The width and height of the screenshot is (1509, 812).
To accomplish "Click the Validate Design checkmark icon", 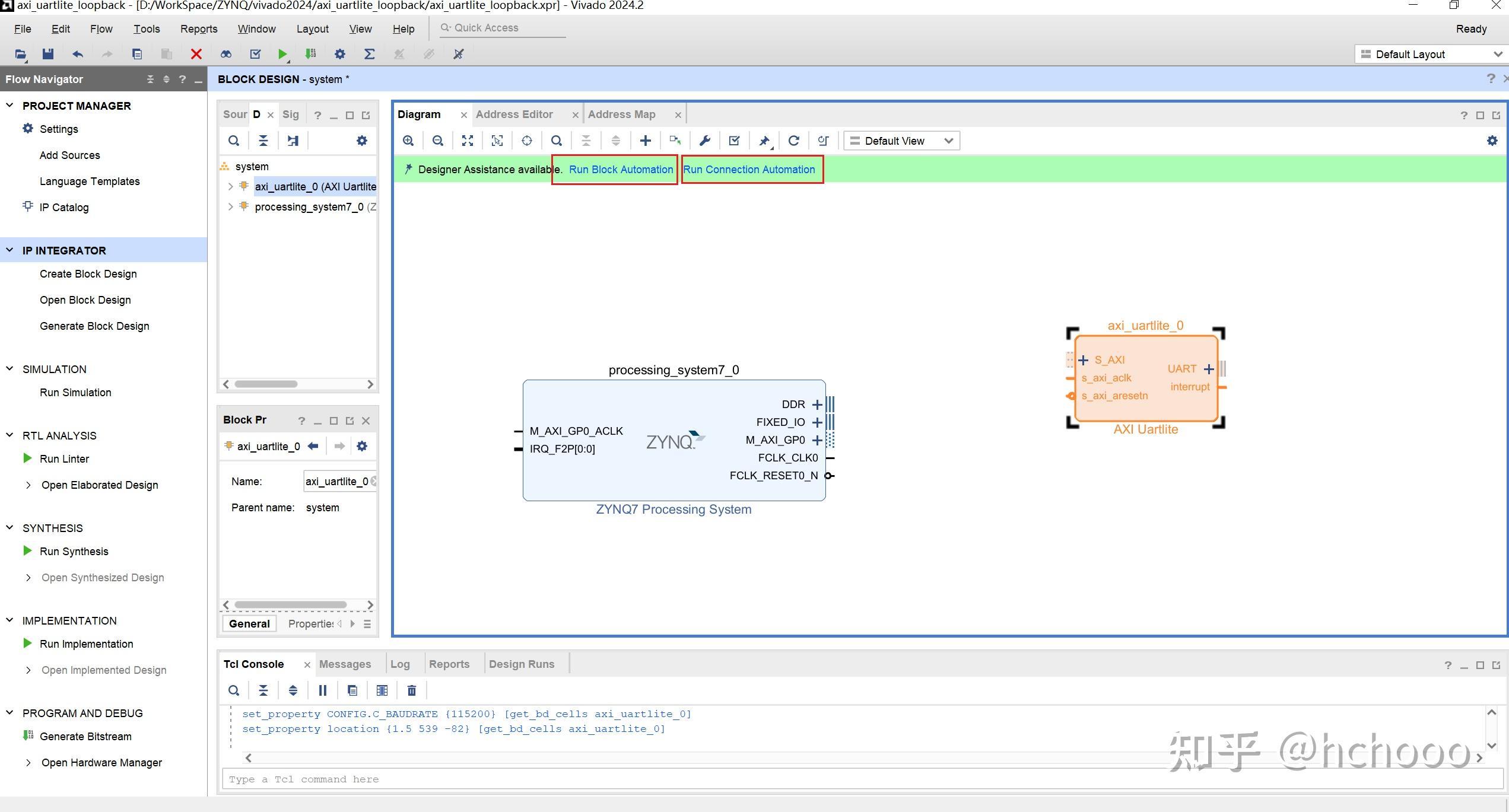I will pyautogui.click(x=734, y=141).
